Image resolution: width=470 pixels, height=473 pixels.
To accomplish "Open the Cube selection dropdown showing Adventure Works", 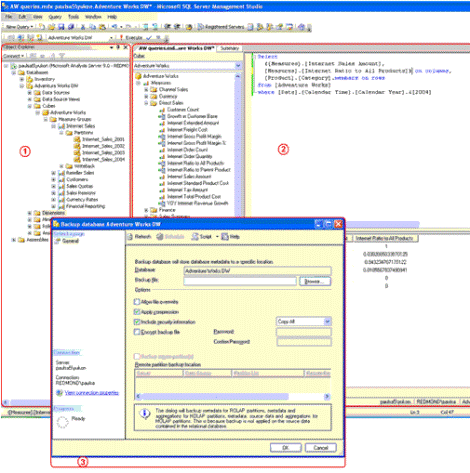I will click(x=238, y=66).
